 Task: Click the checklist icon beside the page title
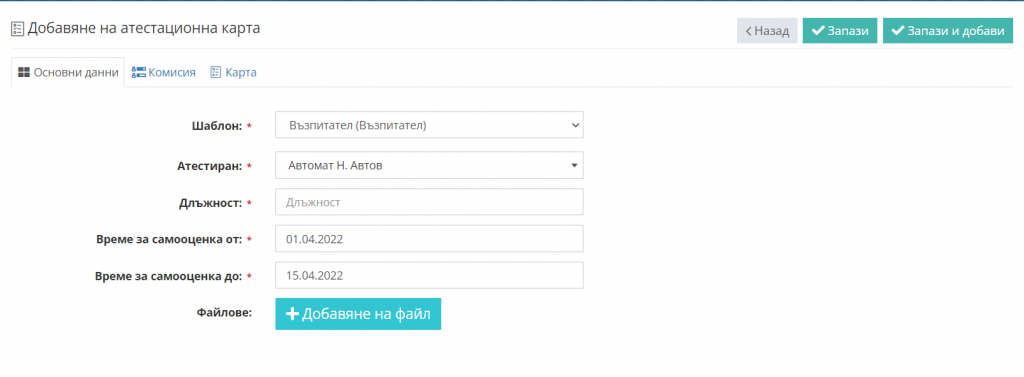pos(18,29)
